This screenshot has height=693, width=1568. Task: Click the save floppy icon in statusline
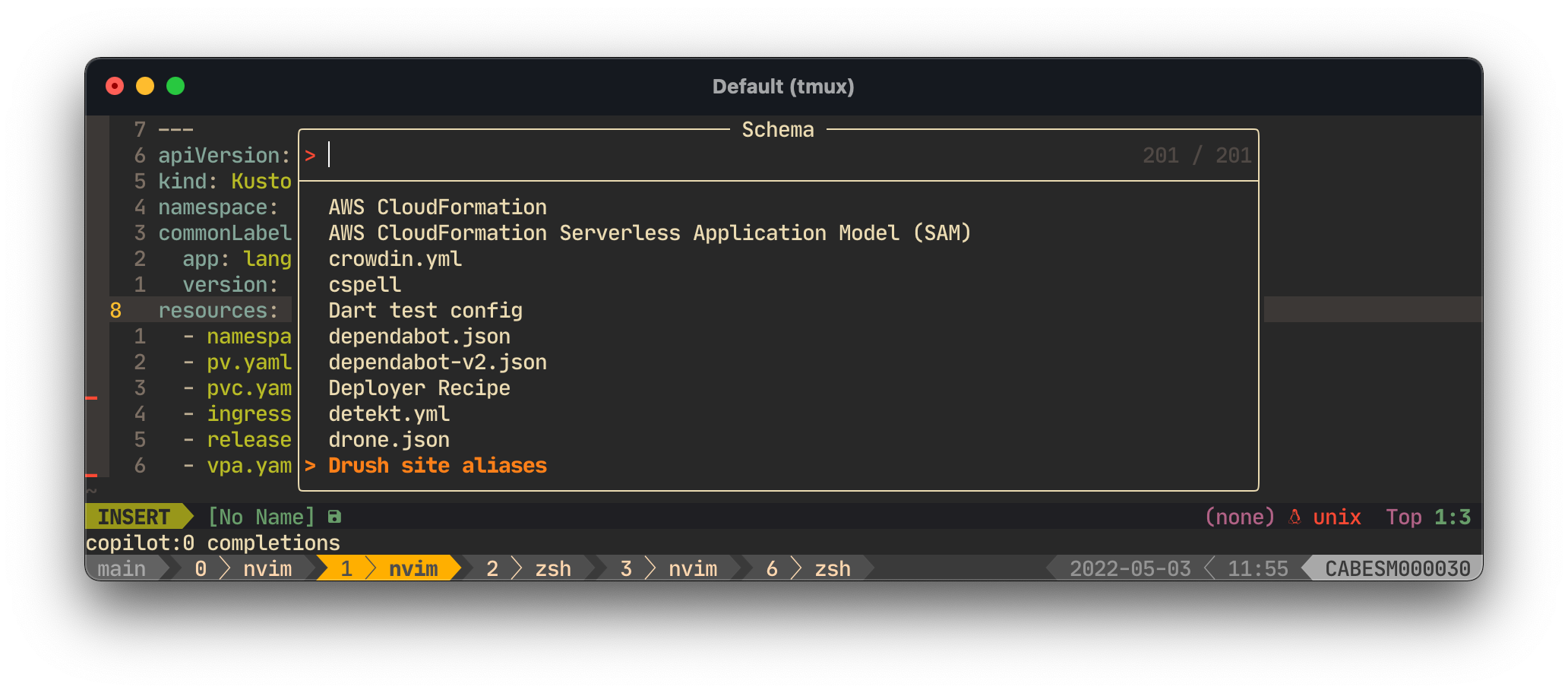pyautogui.click(x=334, y=517)
